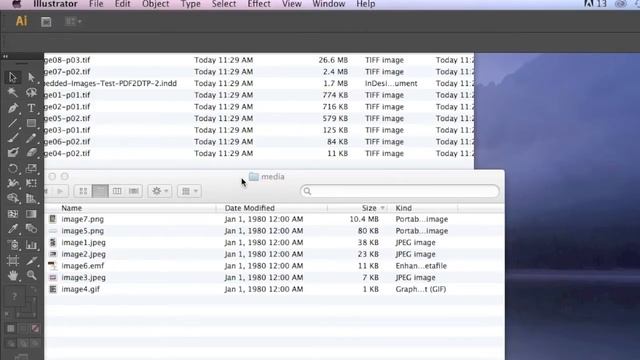Choose the Magic Wand tool
This screenshot has width=640, height=360.
[x=13, y=93]
